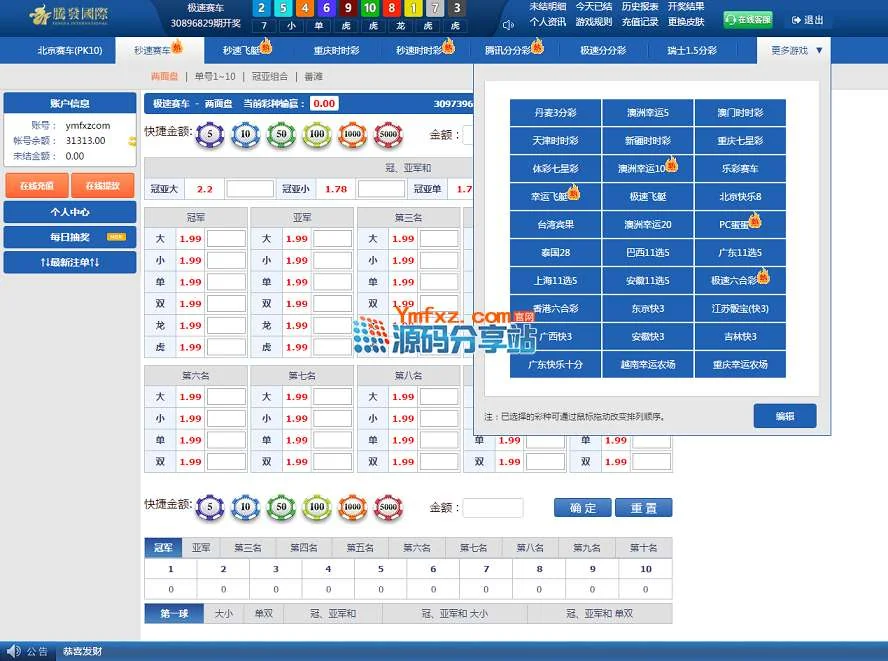Click the sound speaker icon in top header
The width and height of the screenshot is (888, 661).
click(508, 23)
